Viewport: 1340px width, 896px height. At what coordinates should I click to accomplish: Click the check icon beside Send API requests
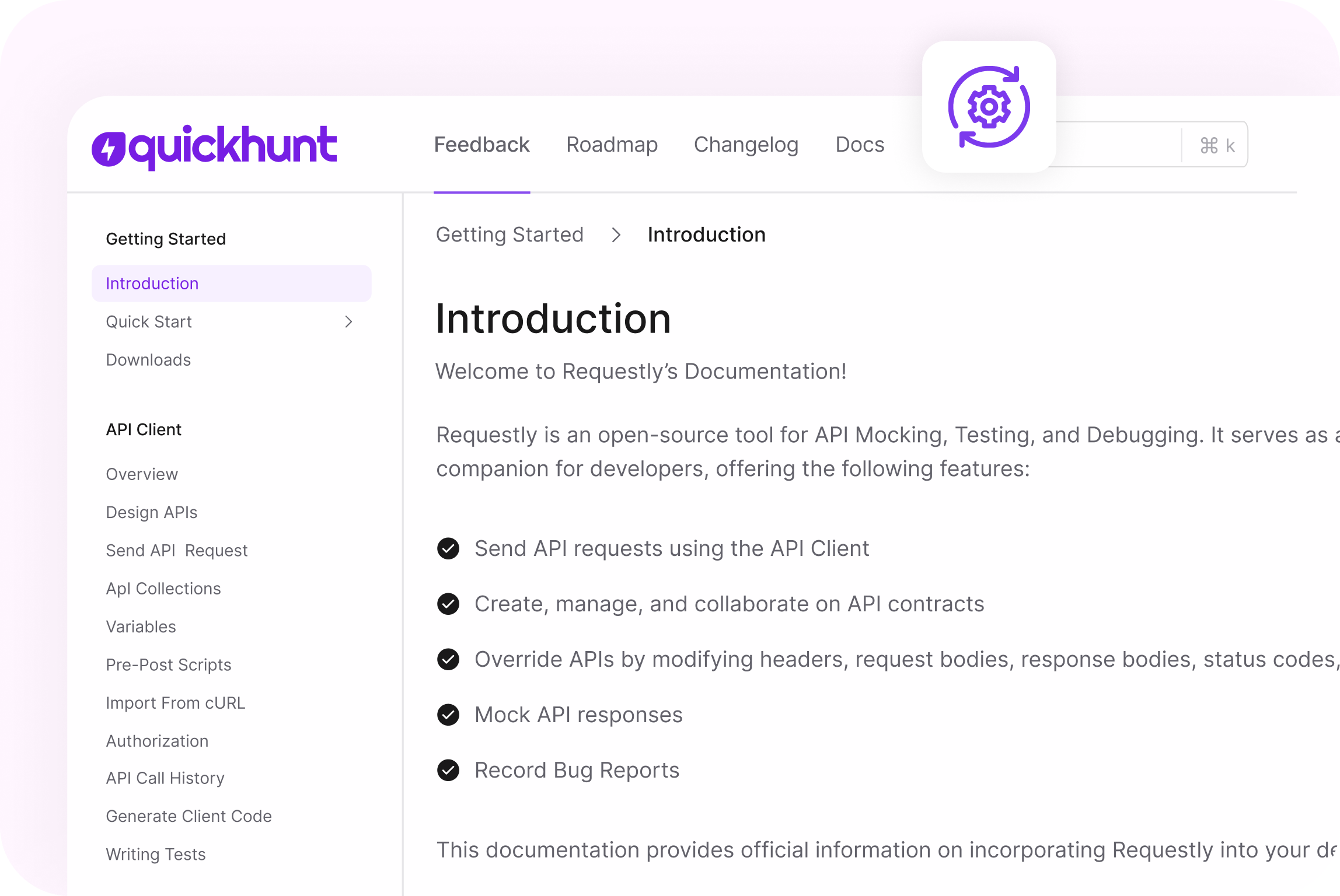pos(448,548)
